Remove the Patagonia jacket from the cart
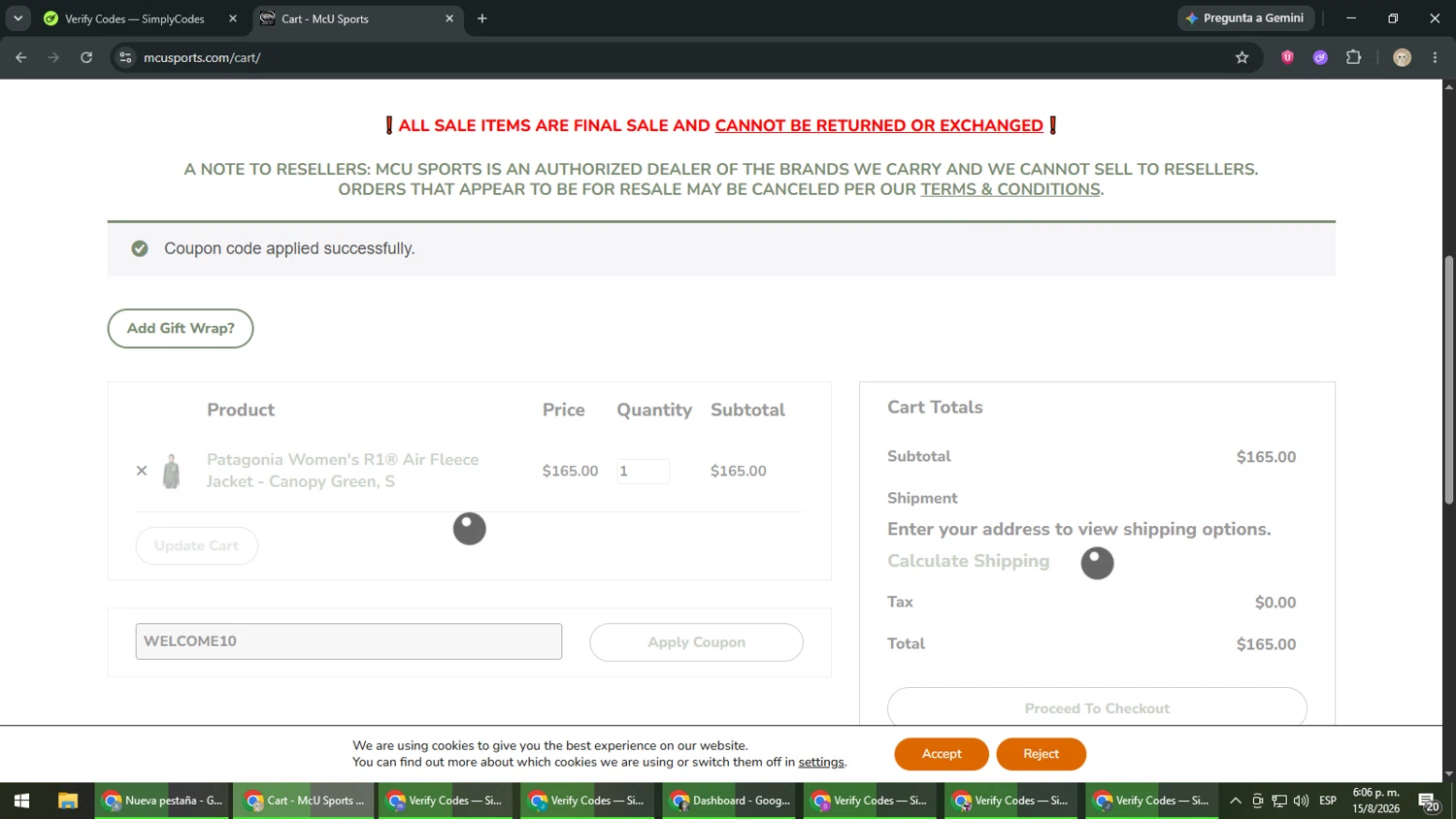 click(x=142, y=471)
